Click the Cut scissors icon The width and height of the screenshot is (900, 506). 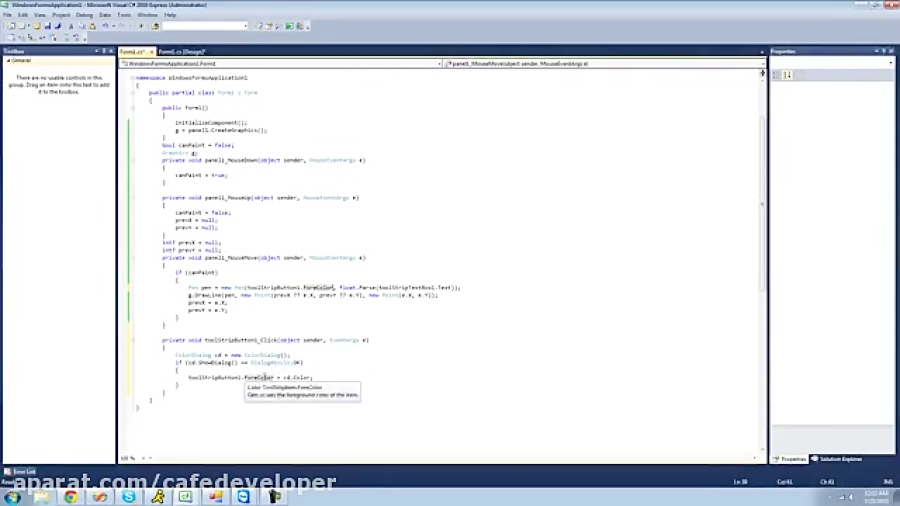[x=71, y=26]
